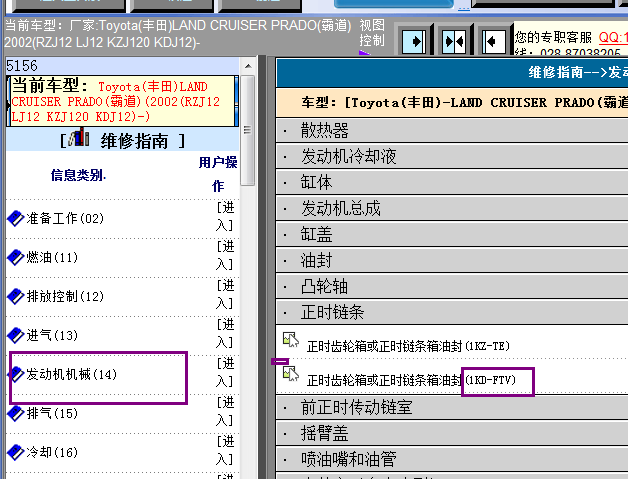Viewport: 628px width, 479px height.
Task: Collapse the 正时链条 section
Action: point(452,312)
